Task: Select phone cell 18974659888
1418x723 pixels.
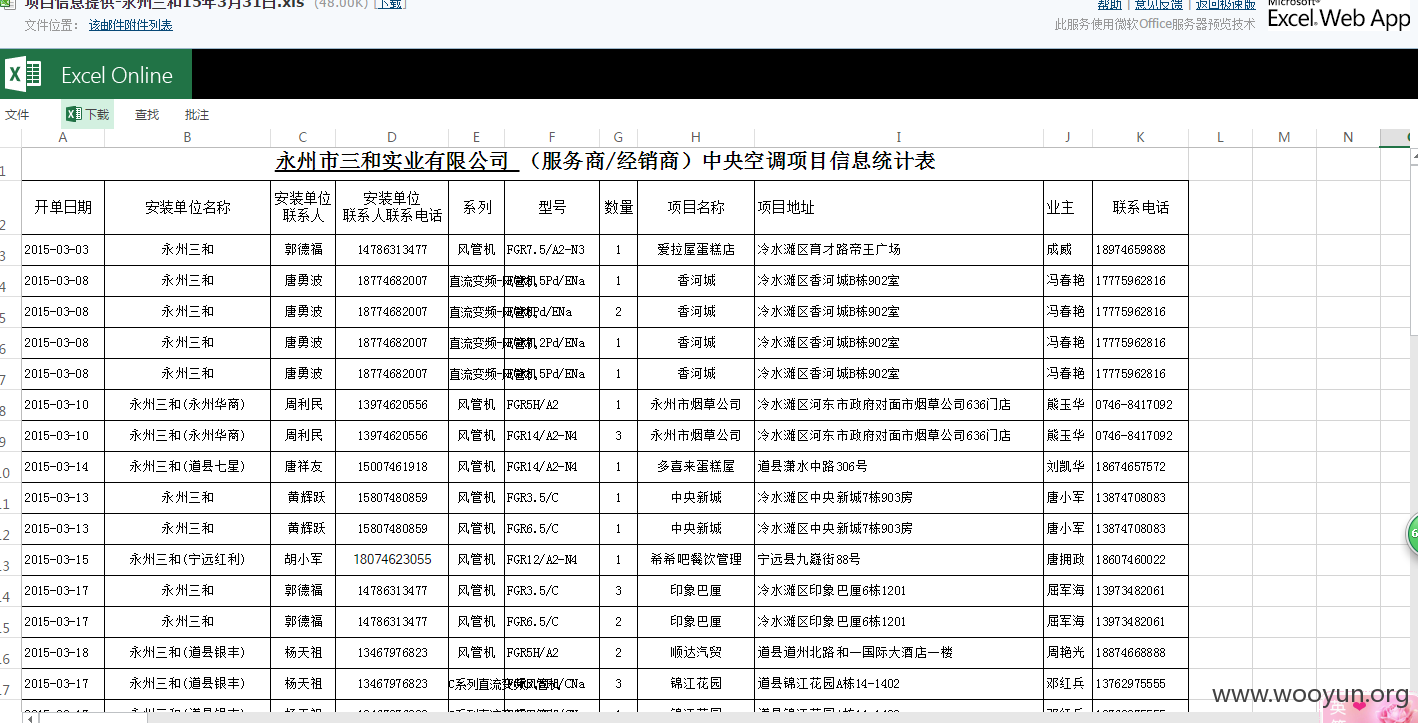Action: tap(1140, 250)
